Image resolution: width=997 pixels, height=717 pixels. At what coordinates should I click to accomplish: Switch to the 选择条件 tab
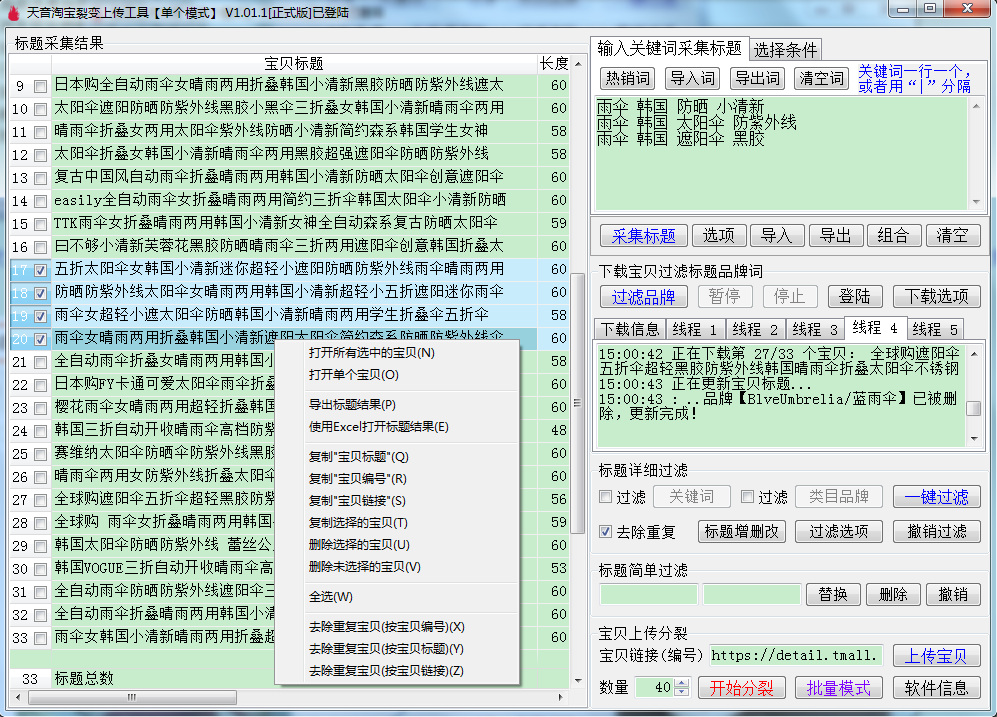click(785, 49)
